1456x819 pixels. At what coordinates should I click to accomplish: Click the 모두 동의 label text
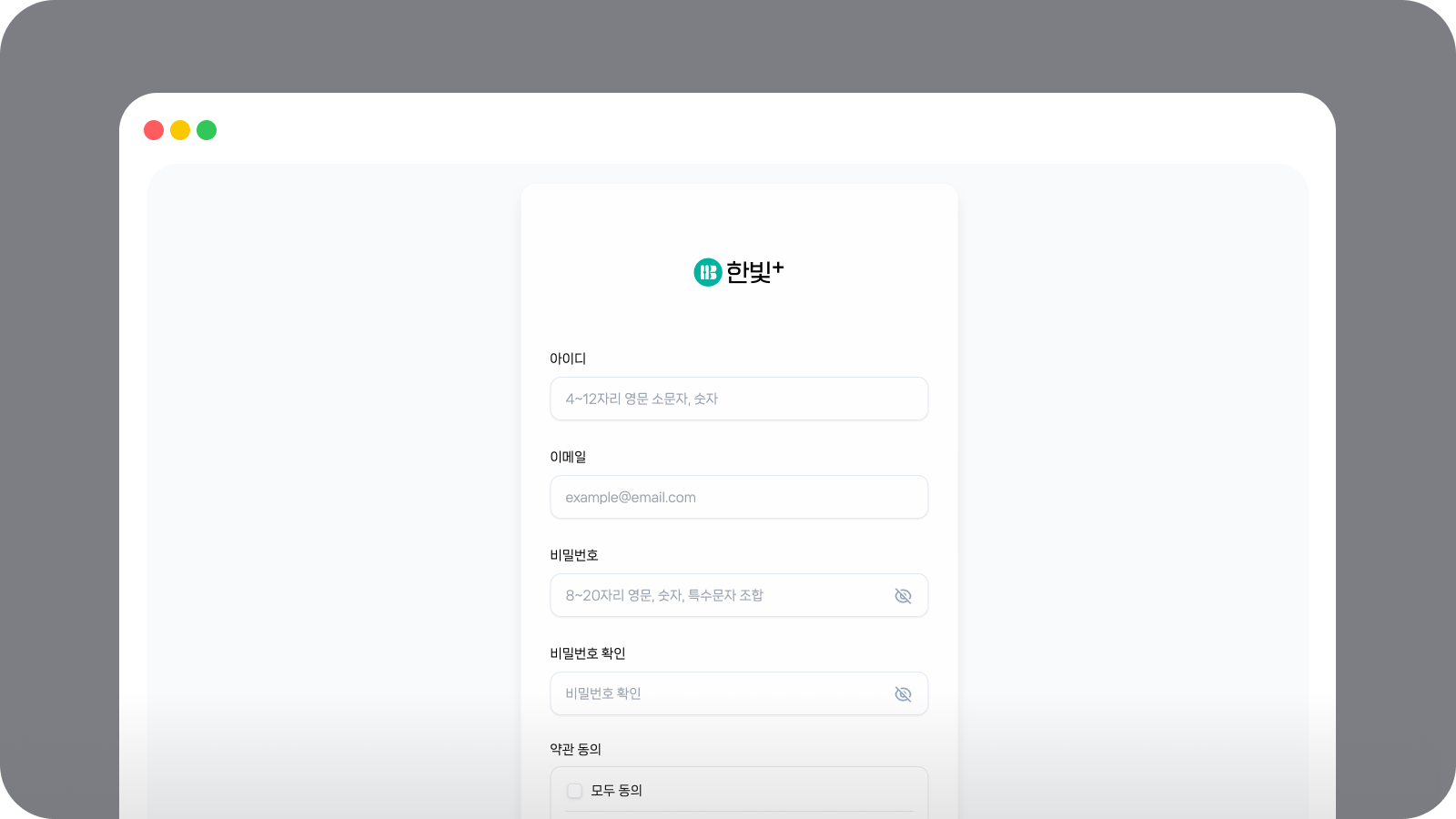tap(617, 791)
